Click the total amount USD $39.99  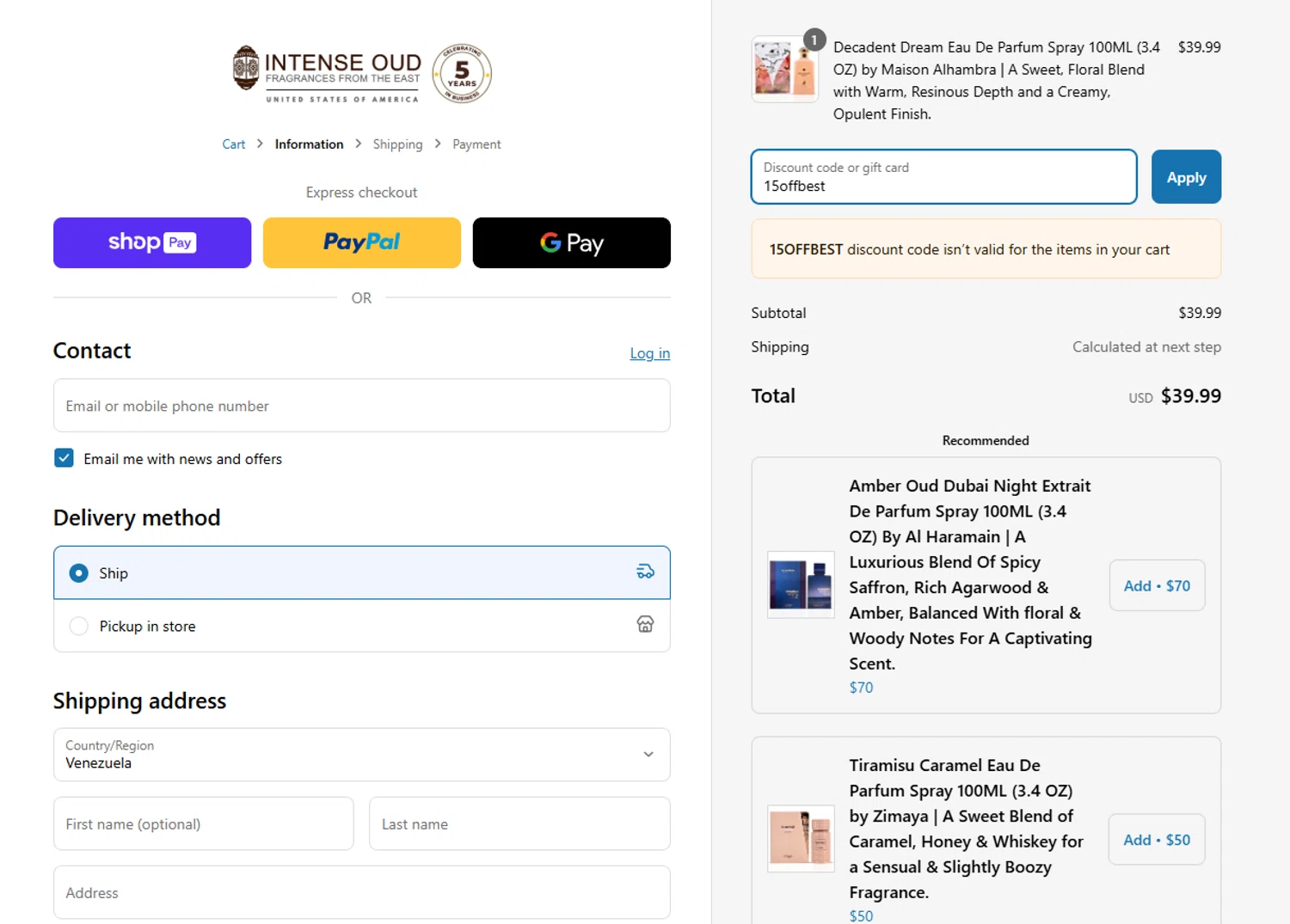[1175, 396]
